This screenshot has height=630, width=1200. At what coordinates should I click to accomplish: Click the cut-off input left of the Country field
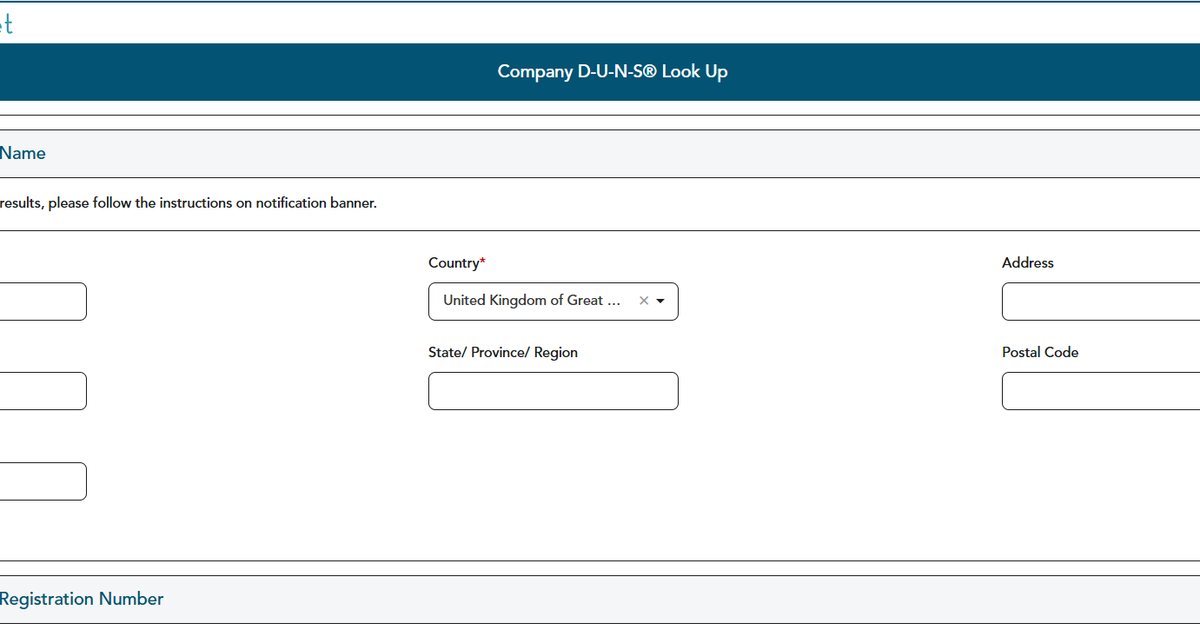click(43, 301)
